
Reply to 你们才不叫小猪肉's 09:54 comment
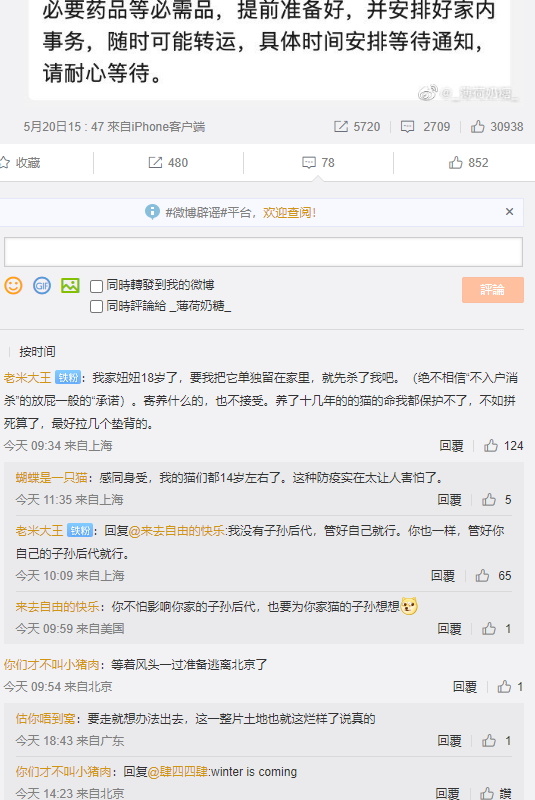pyautogui.click(x=465, y=687)
